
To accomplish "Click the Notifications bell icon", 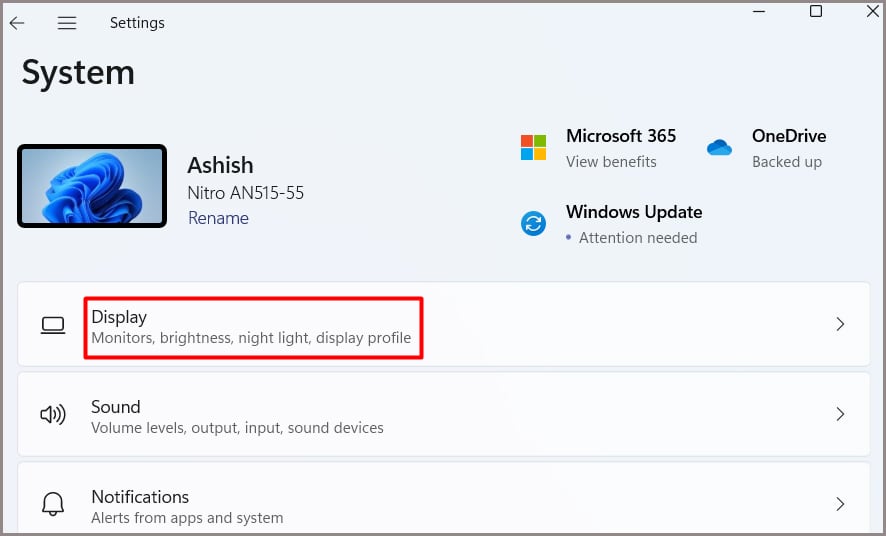I will pos(53,504).
